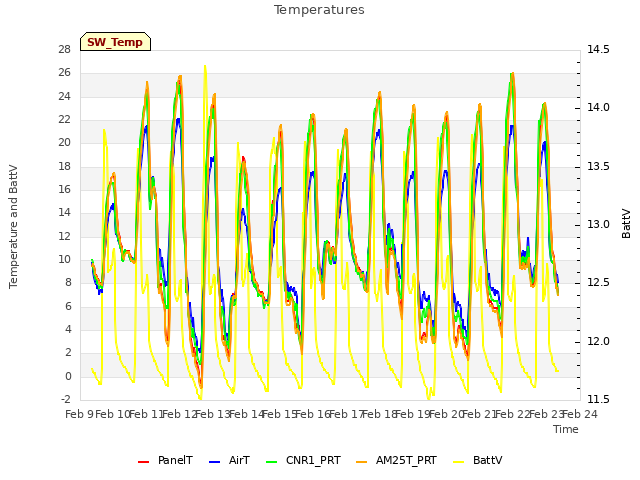
Task: Click the SW_Temp label tag
Action: (x=115, y=42)
